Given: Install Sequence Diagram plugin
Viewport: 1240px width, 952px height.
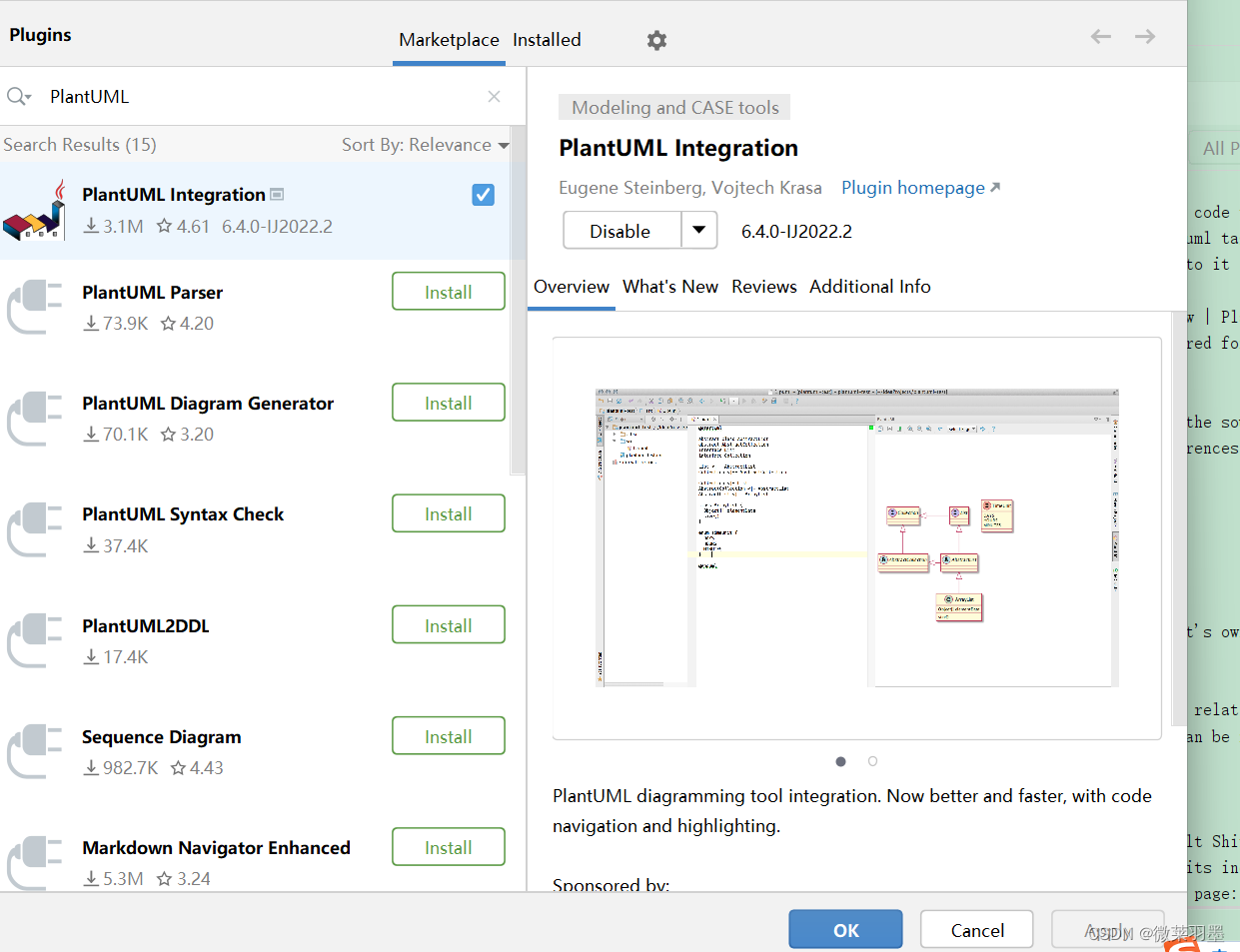Looking at the screenshot, I should (x=449, y=736).
